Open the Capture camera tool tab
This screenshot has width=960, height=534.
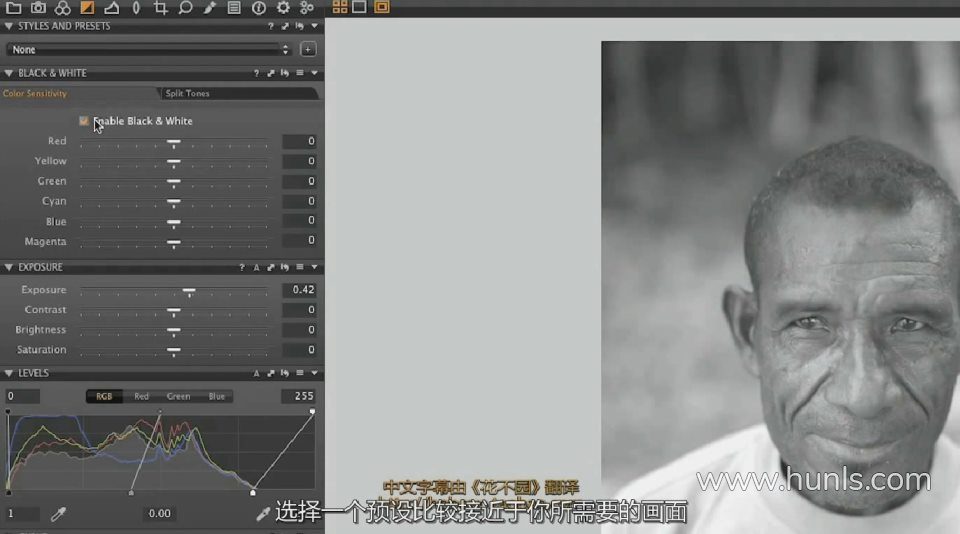[38, 7]
